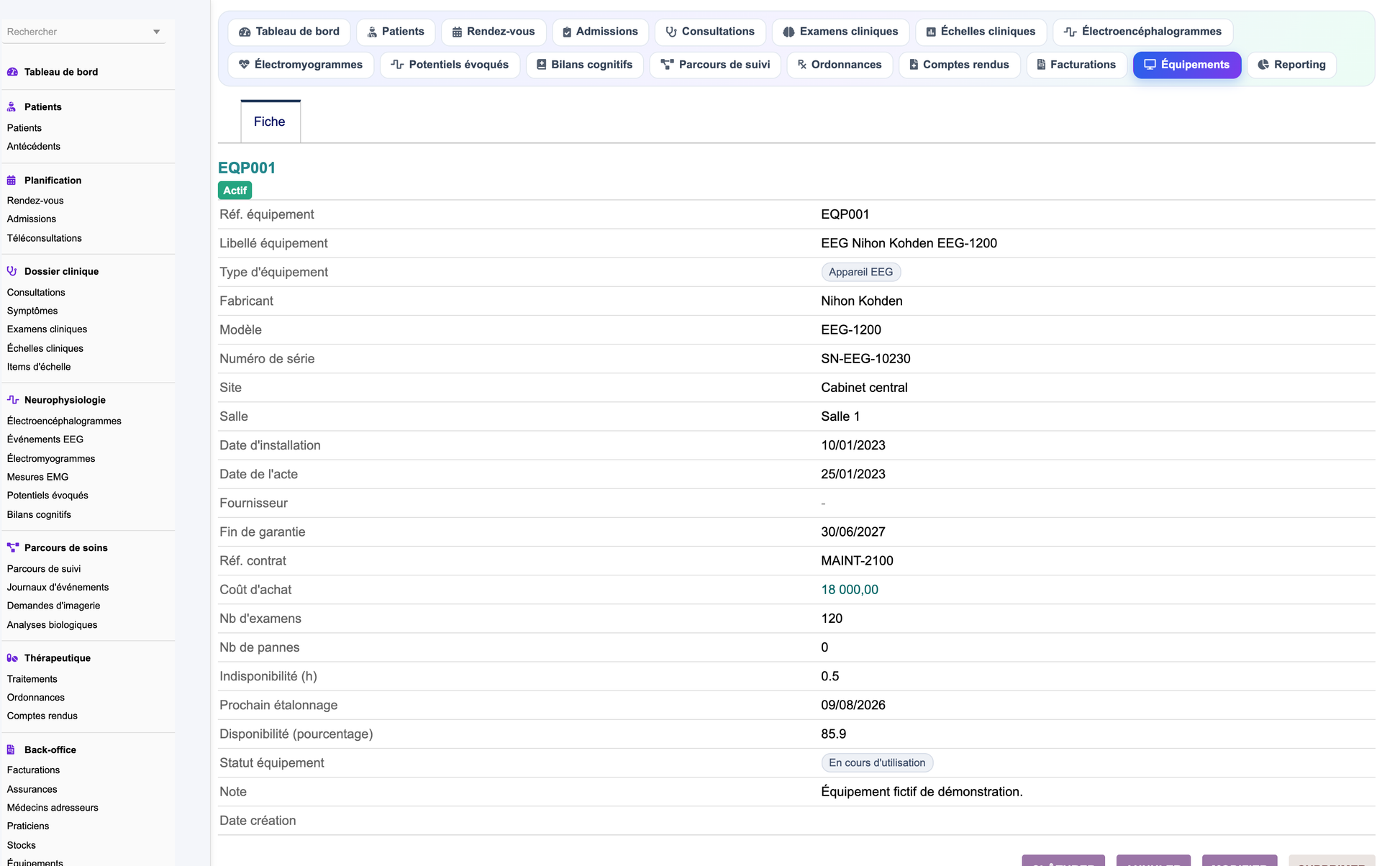Viewport: 1400px width, 866px height.
Task: Click the waveform icon on Électroencéphalogrammes tab
Action: click(x=1071, y=32)
